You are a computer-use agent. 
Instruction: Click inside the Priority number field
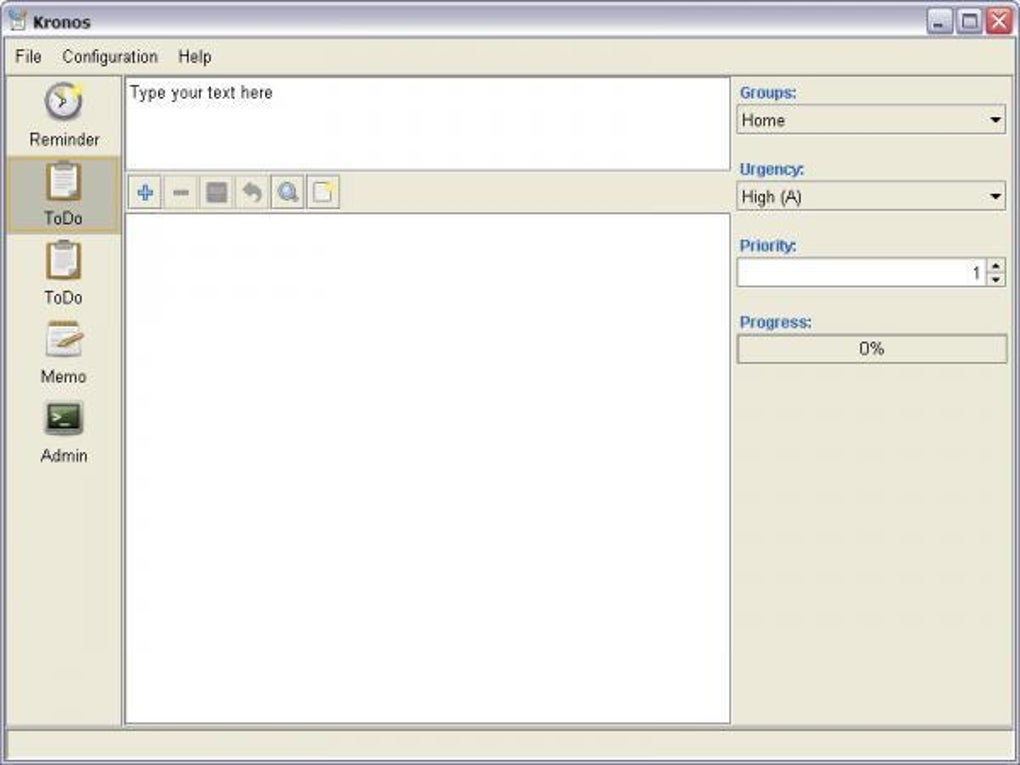861,273
